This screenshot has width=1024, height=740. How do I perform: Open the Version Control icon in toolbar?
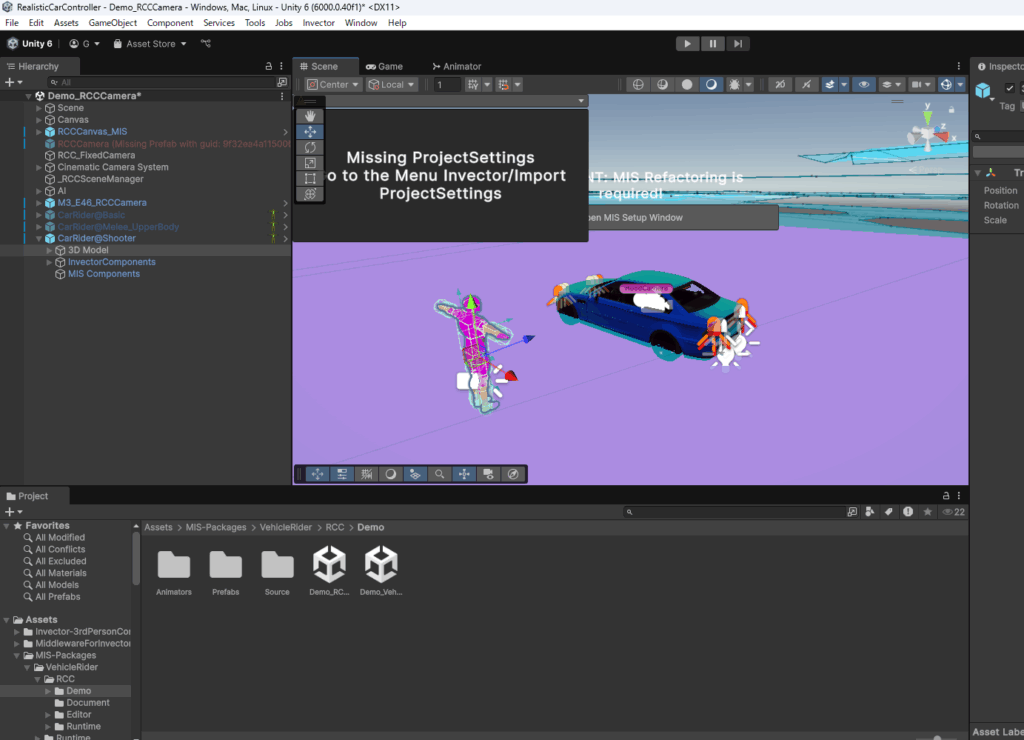pos(206,44)
